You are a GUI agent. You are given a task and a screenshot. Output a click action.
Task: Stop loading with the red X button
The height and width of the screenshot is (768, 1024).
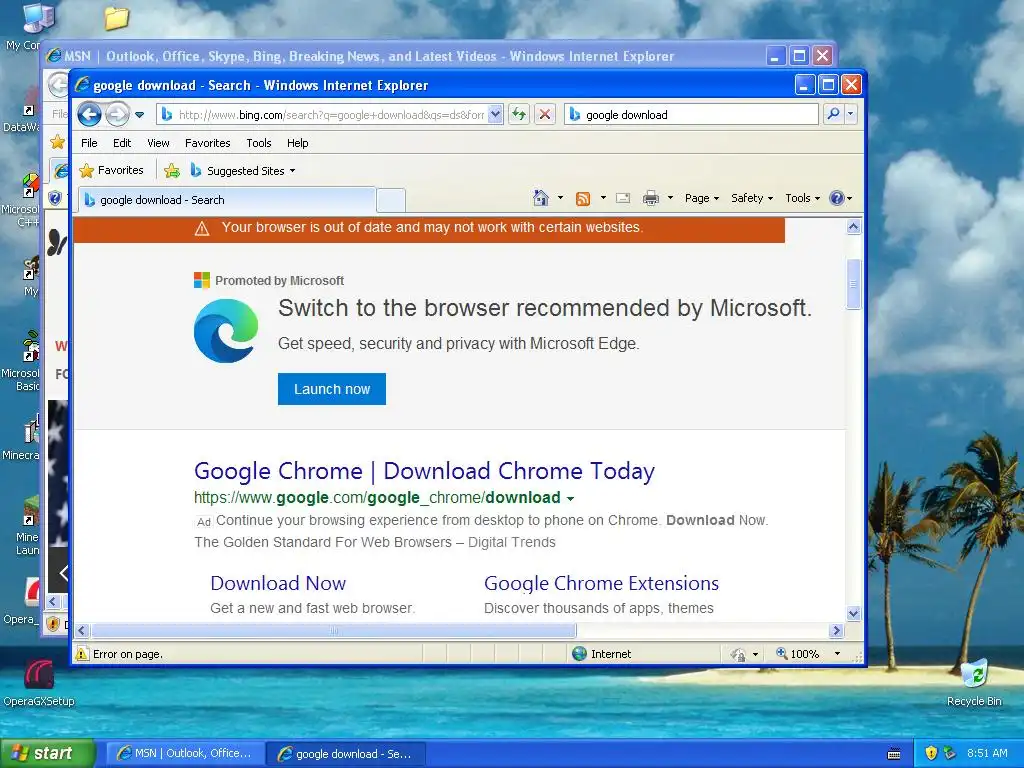click(x=545, y=115)
